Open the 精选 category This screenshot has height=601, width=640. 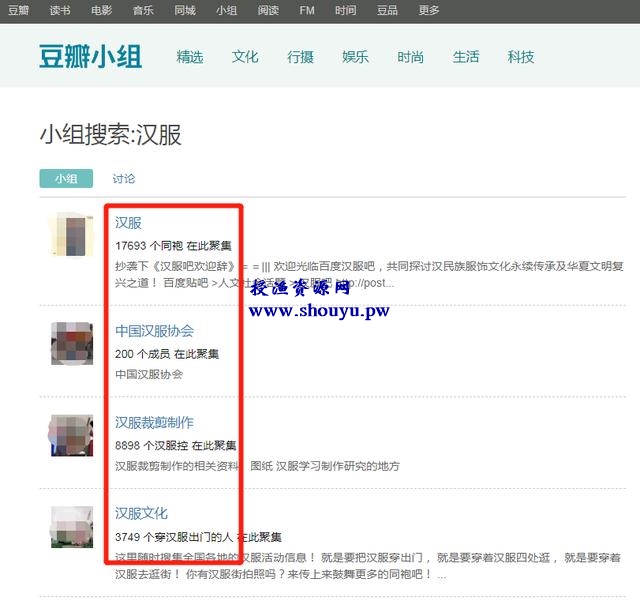point(190,57)
